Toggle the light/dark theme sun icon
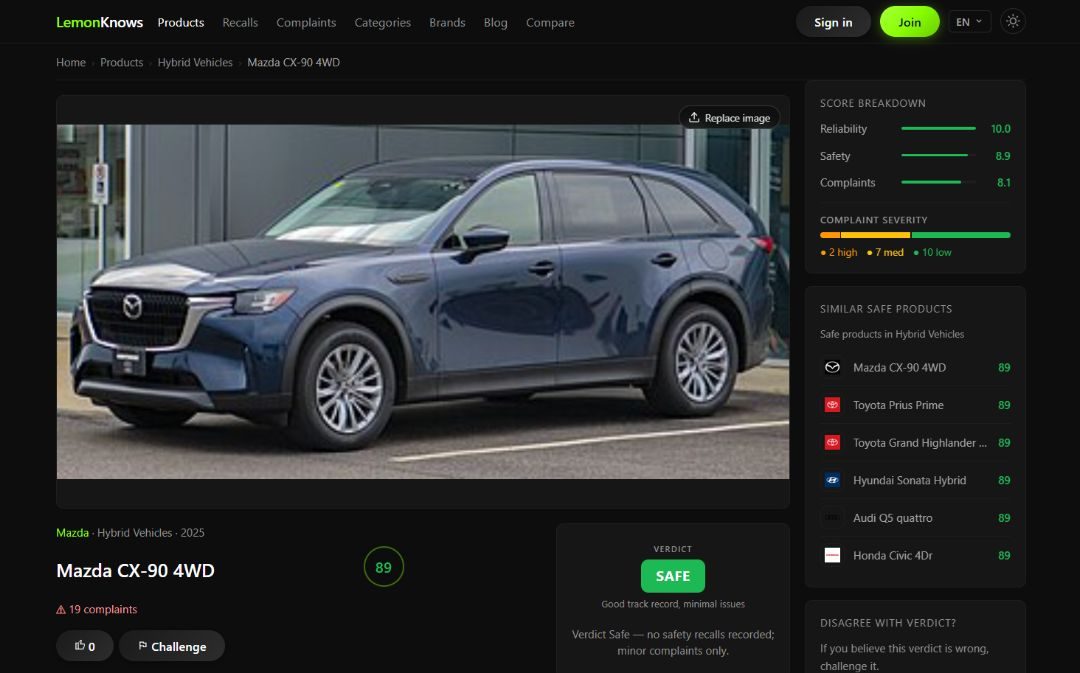 coord(1012,21)
